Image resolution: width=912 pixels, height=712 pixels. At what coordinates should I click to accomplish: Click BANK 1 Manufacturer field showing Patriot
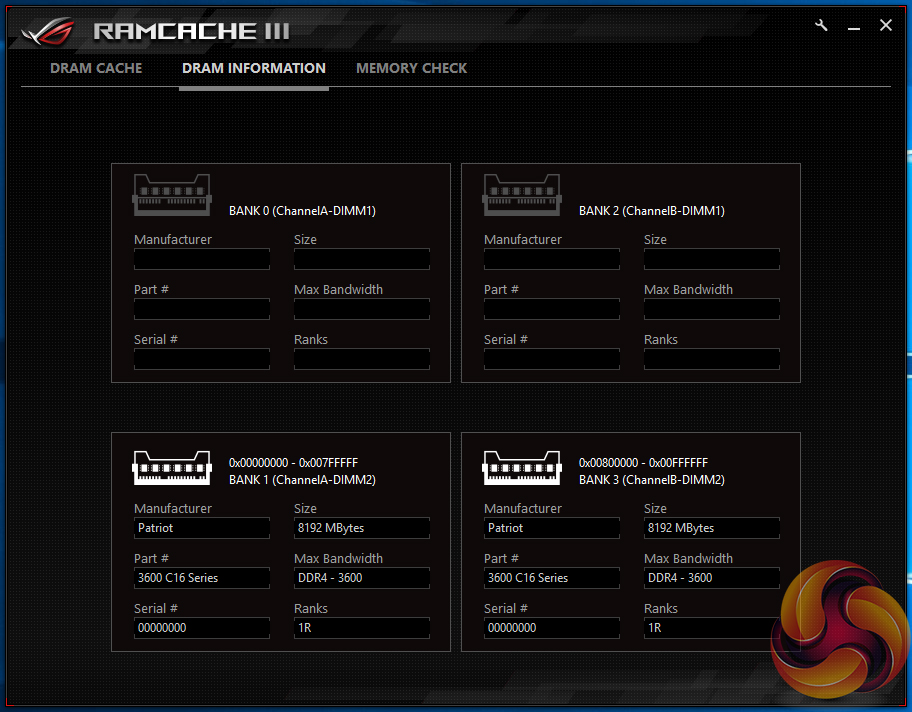click(x=202, y=528)
